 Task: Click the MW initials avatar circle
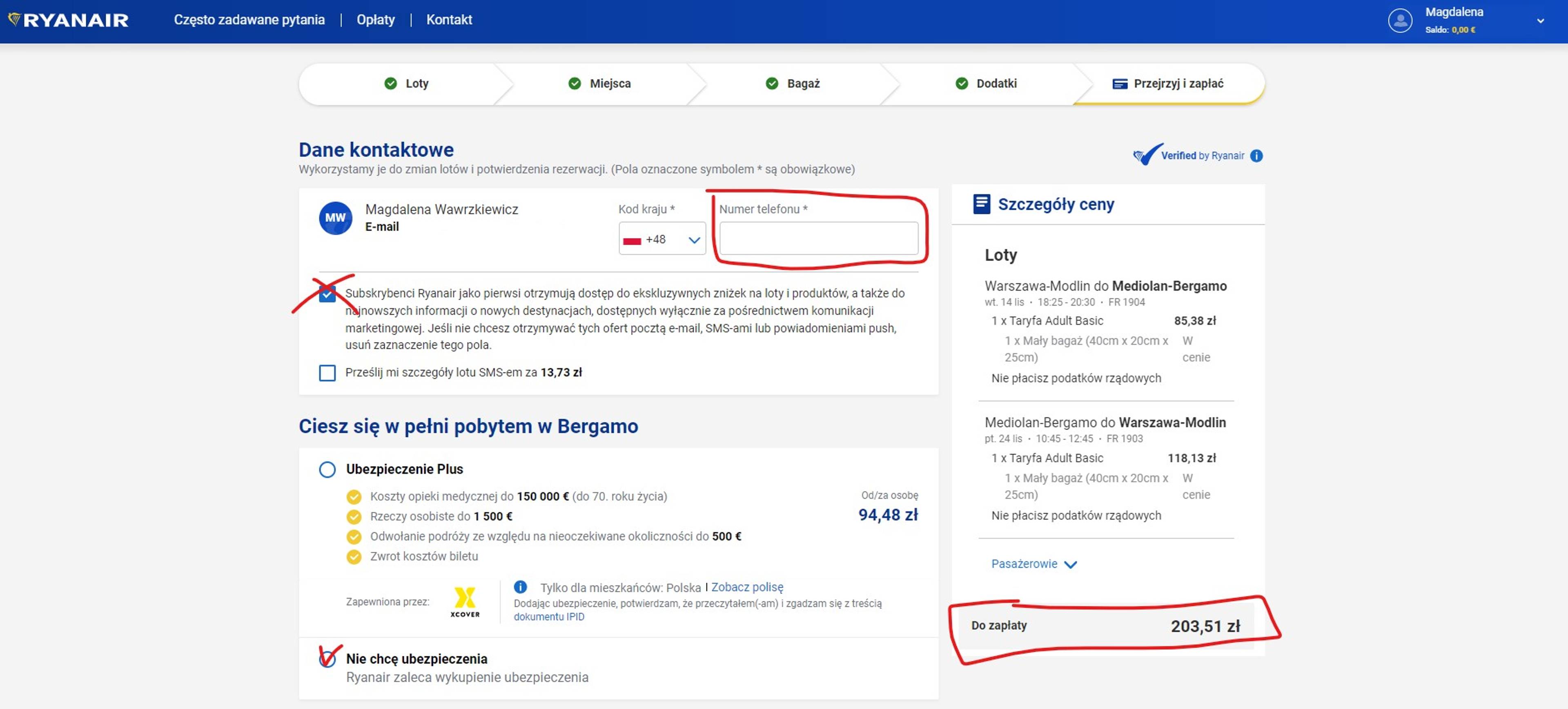pyautogui.click(x=335, y=218)
